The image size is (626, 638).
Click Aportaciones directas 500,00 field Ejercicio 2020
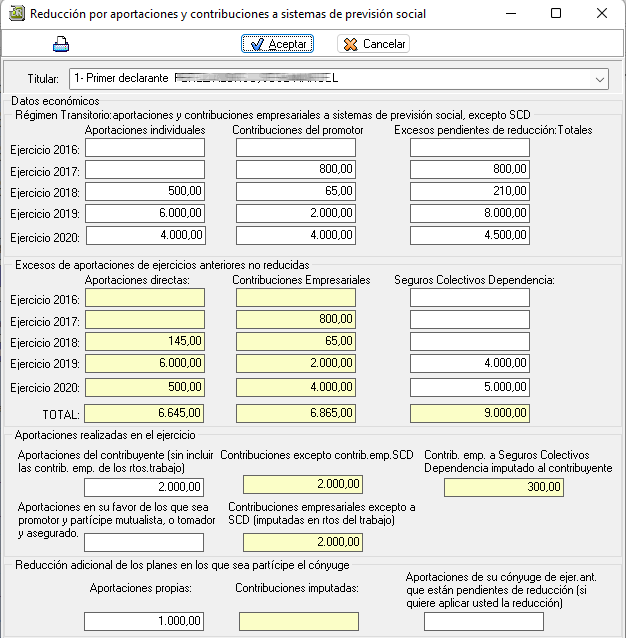click(145, 387)
